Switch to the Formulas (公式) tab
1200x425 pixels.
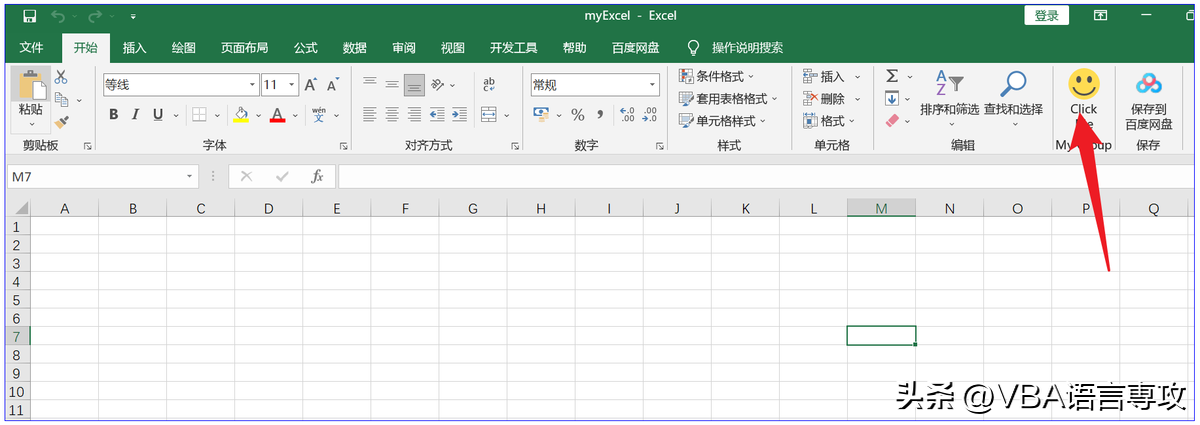(x=305, y=48)
